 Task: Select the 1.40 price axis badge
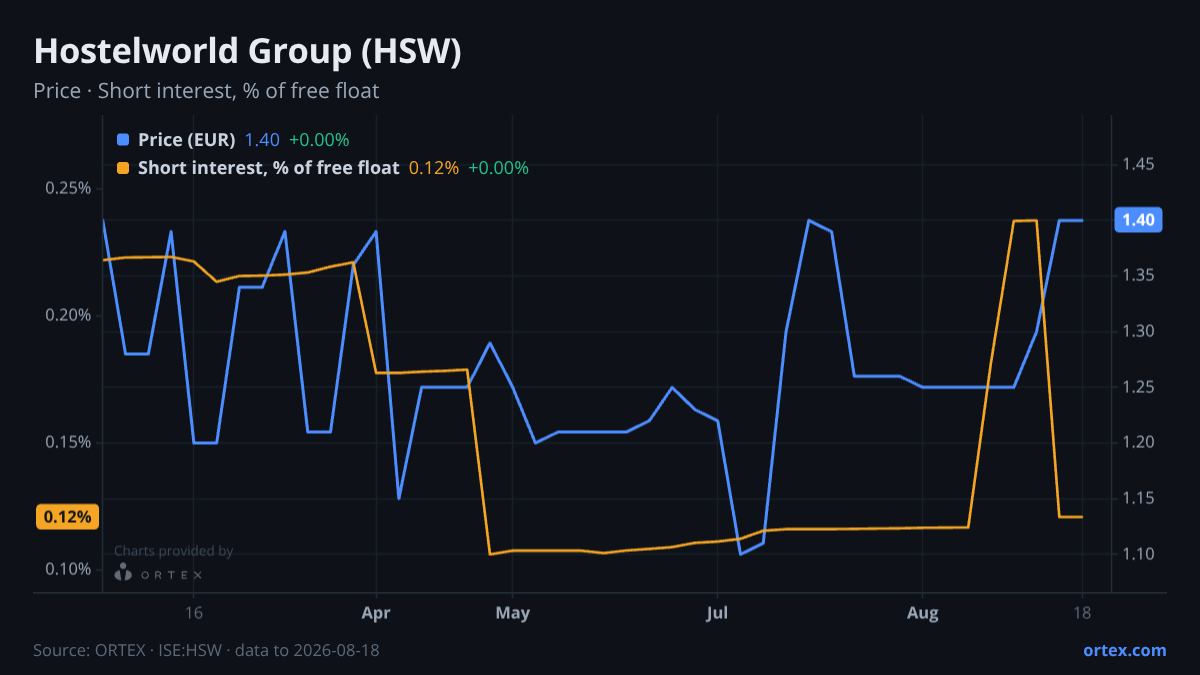click(x=1138, y=220)
